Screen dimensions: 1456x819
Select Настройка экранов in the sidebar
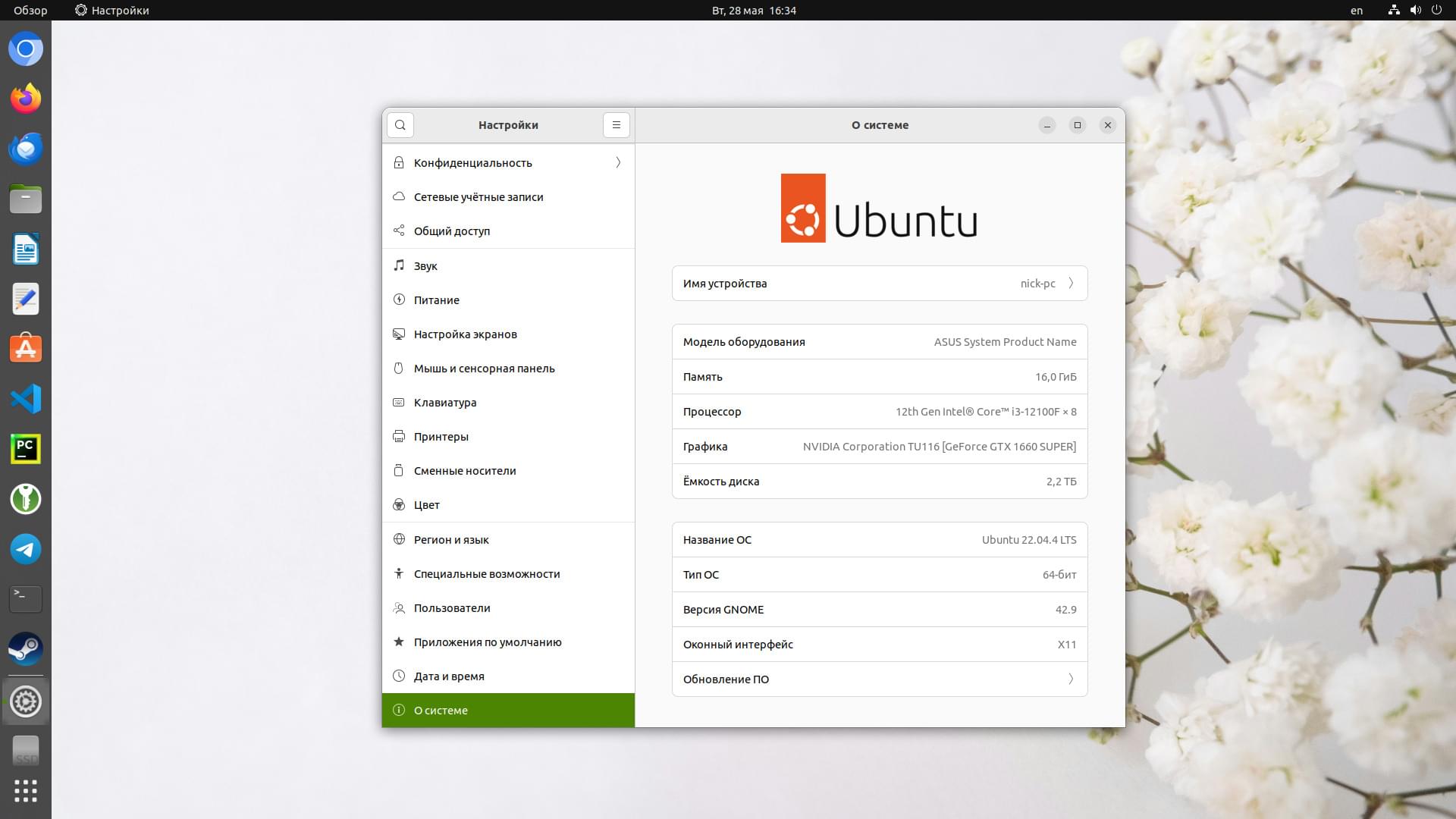[x=508, y=334]
